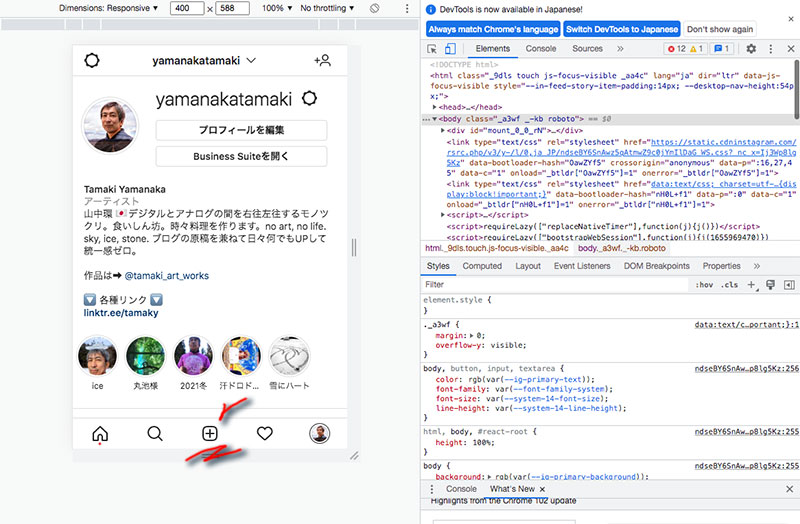Toggle the device toolbar icon

(x=450, y=49)
